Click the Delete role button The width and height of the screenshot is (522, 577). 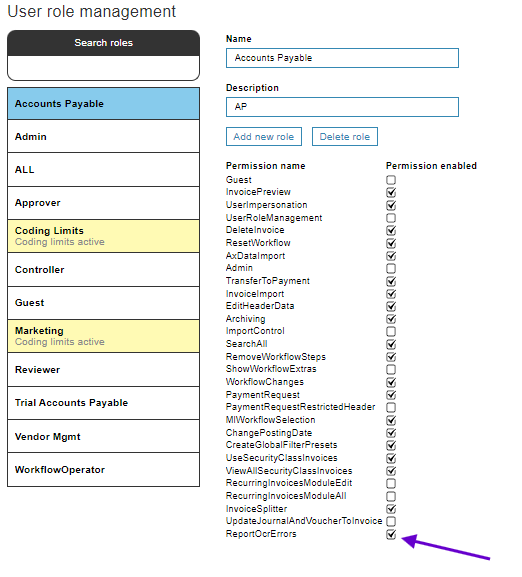[345, 137]
